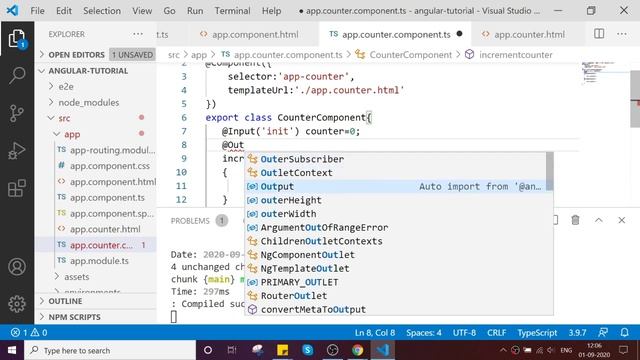Choose OutletContext suggestion
640x360 pixels.
coord(396,173)
